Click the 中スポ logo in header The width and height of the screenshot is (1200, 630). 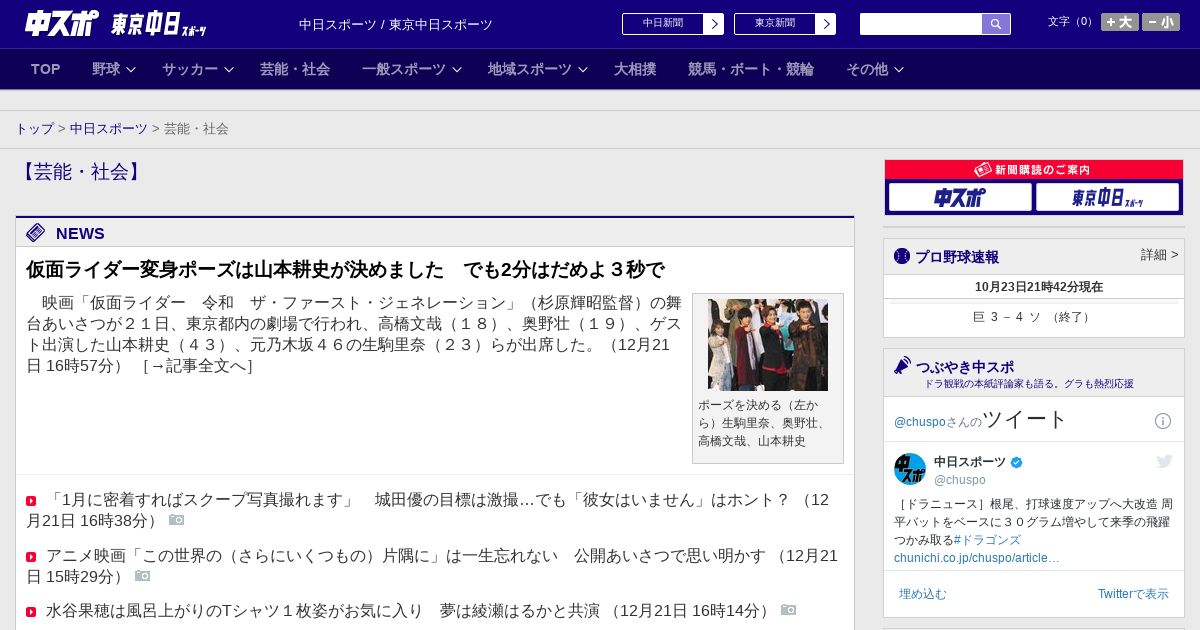(62, 23)
